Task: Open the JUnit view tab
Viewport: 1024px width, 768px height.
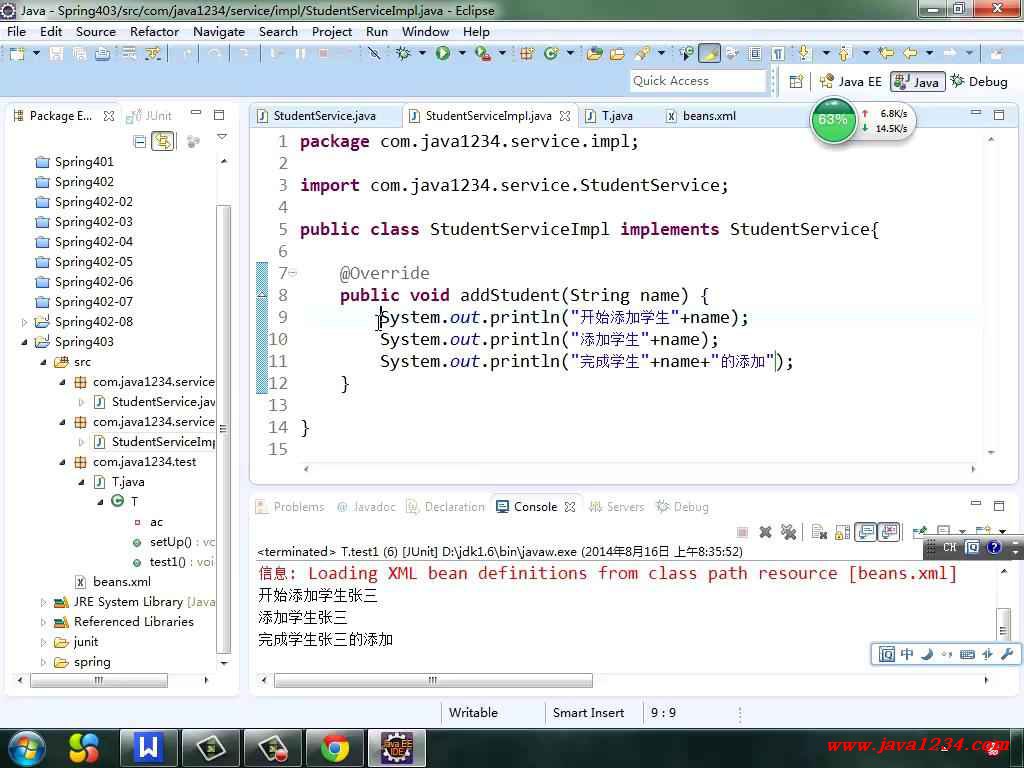Action: (x=150, y=116)
